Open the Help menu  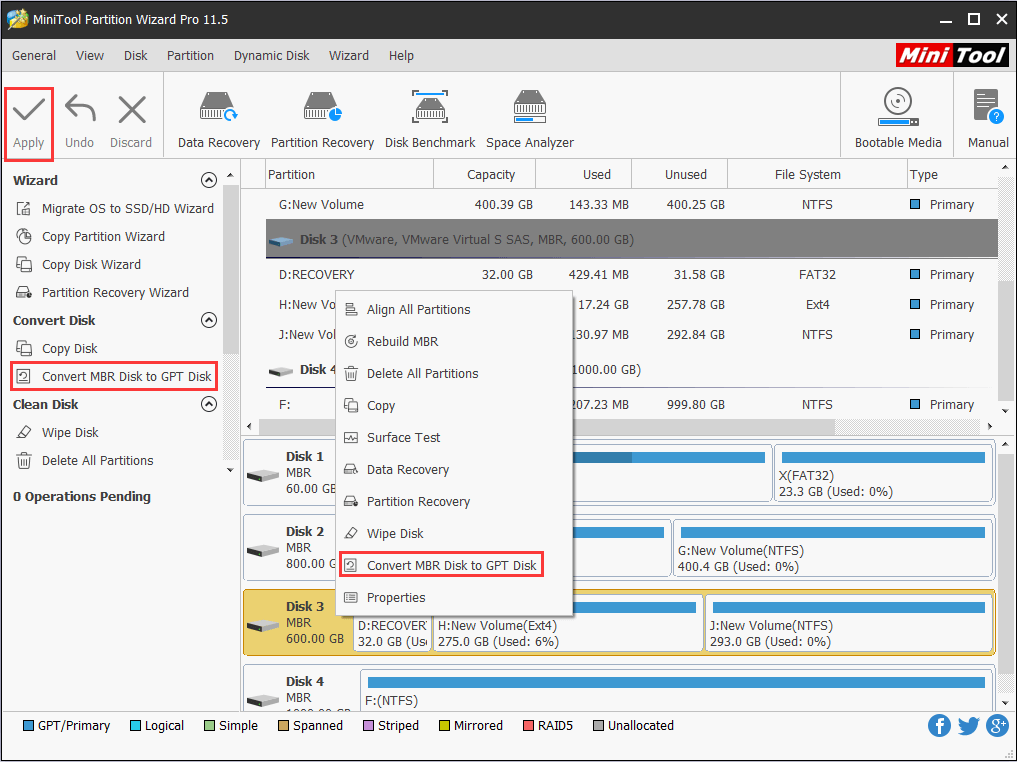click(401, 56)
